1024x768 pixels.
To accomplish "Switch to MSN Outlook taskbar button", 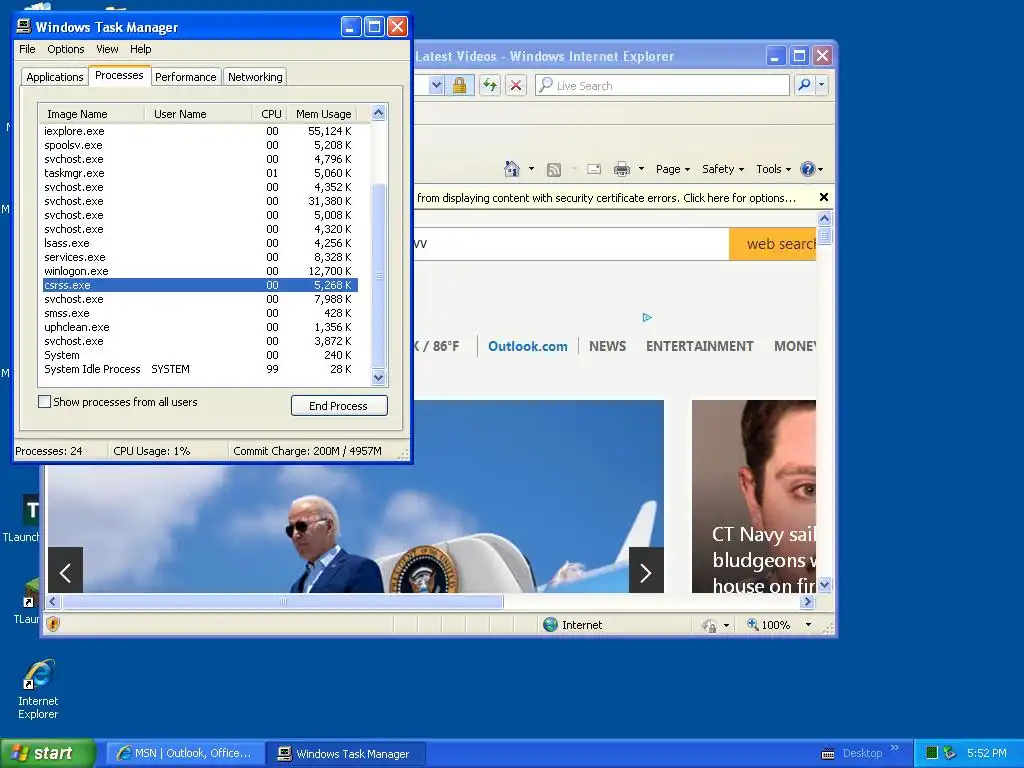I will [x=185, y=753].
